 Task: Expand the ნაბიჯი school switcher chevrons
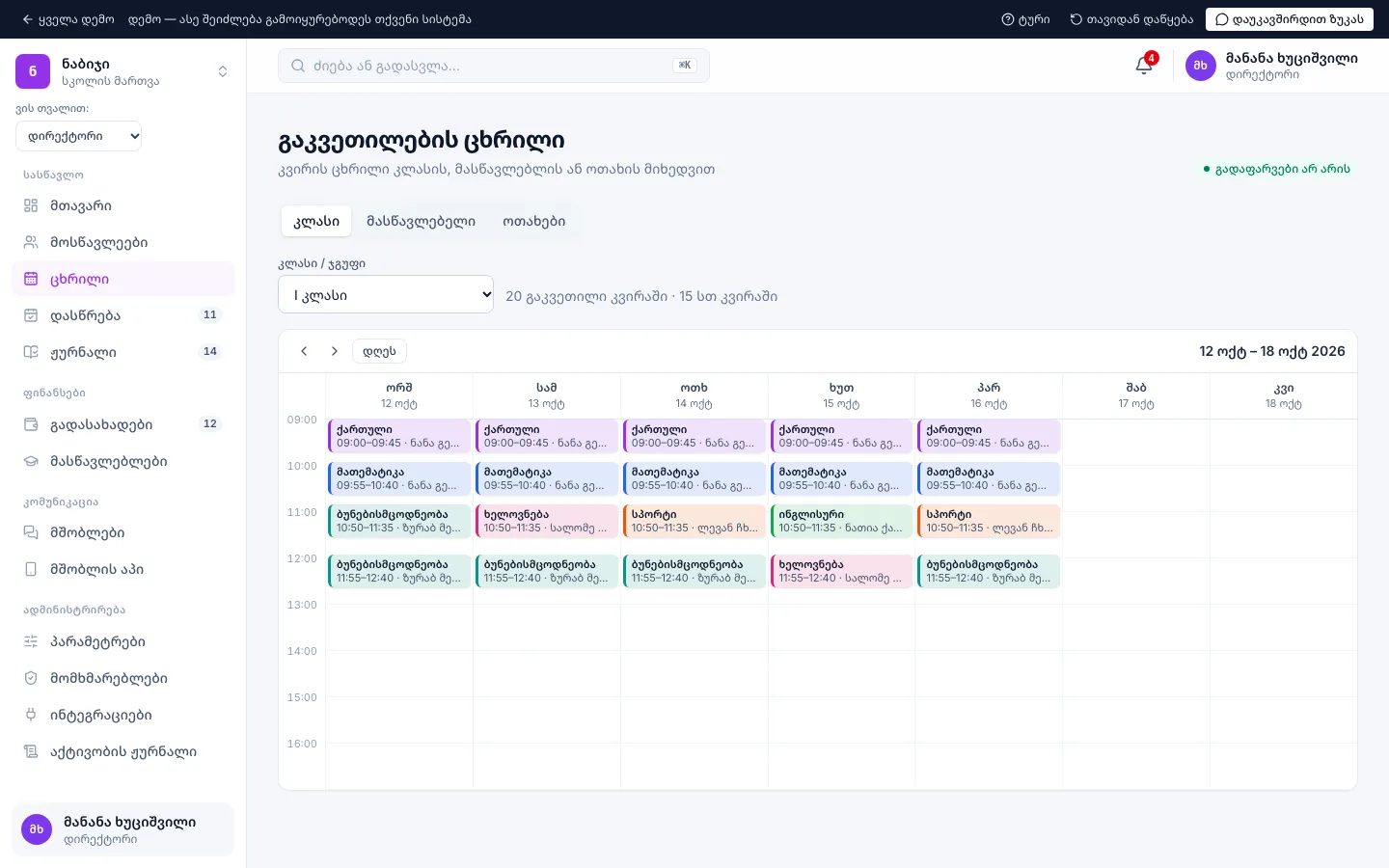[x=223, y=71]
